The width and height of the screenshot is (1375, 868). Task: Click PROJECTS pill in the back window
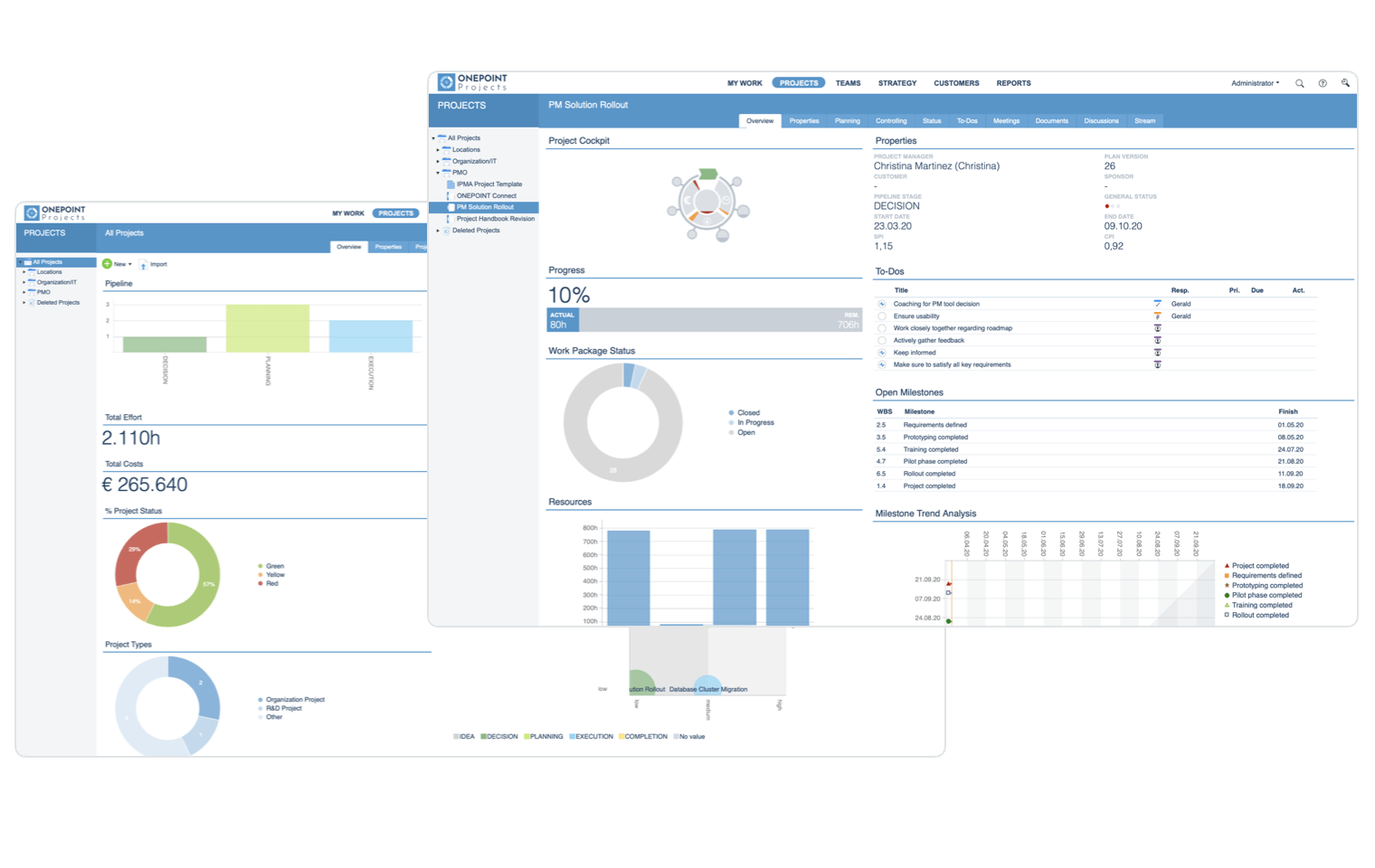pos(396,213)
